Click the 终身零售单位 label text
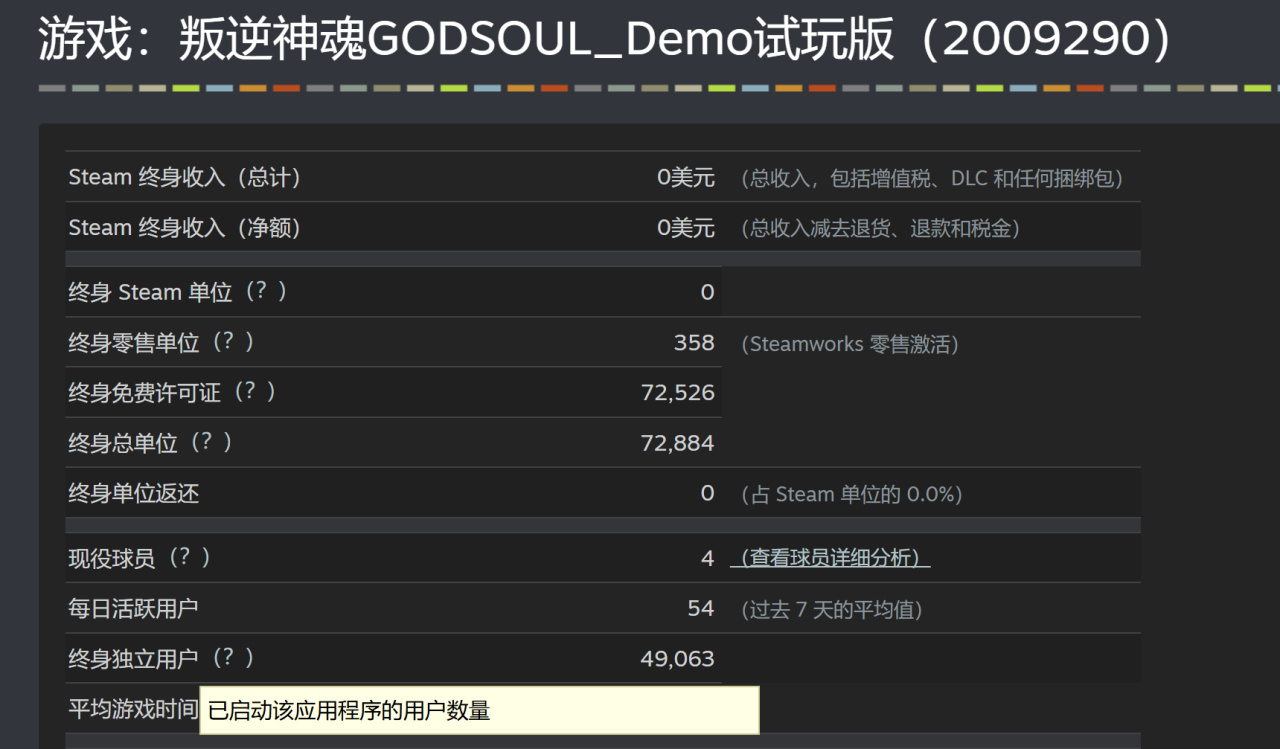 click(133, 343)
